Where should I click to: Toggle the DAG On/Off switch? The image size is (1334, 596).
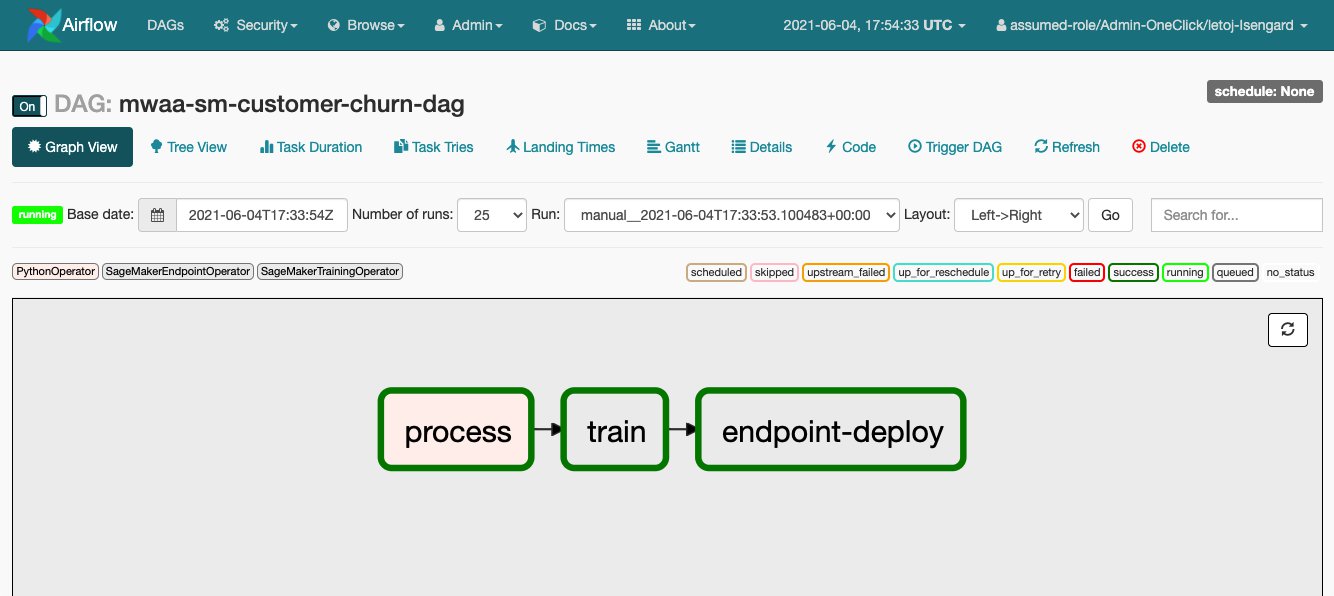29,106
